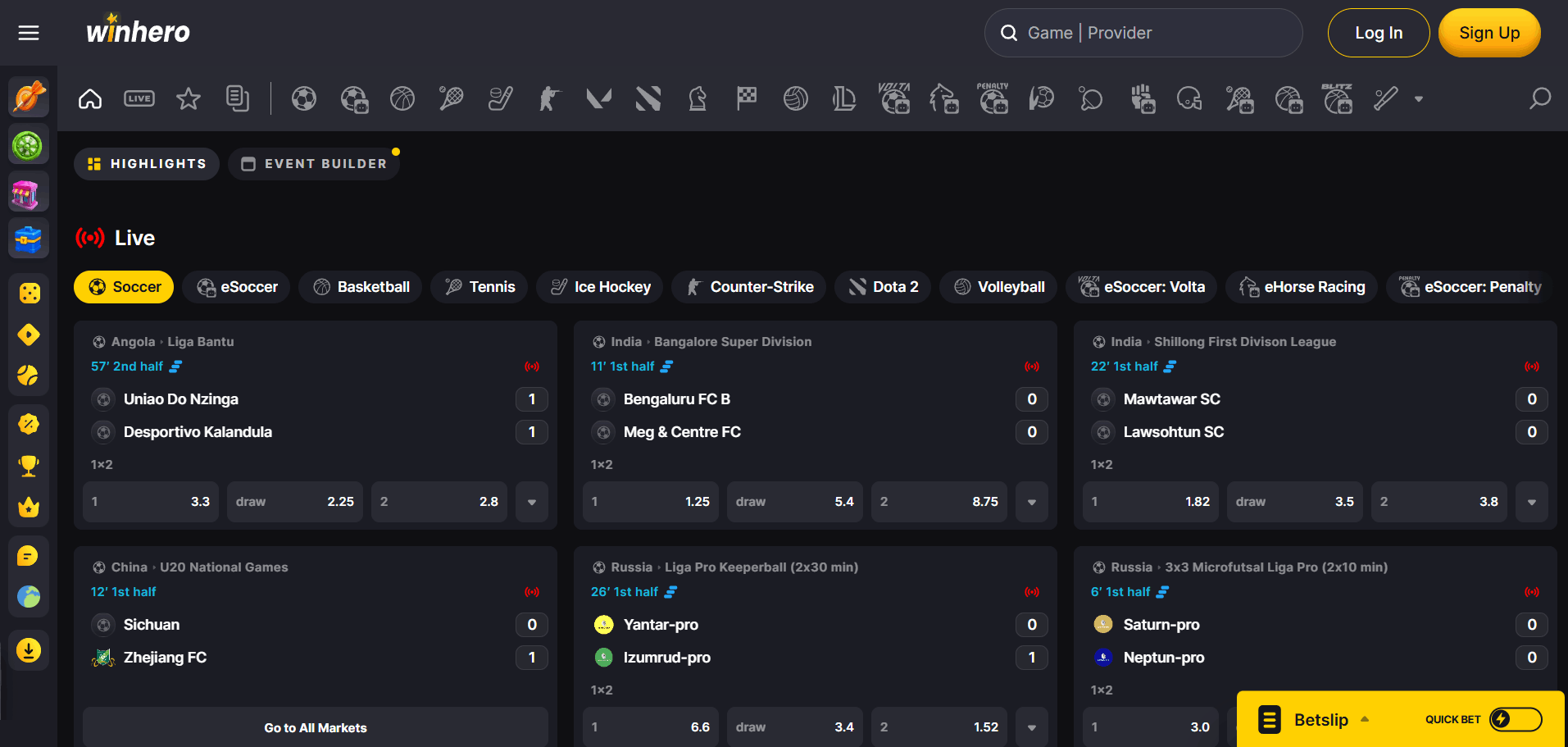Click the Game | Provider search field
This screenshot has width=1568, height=747.
click(x=1143, y=33)
